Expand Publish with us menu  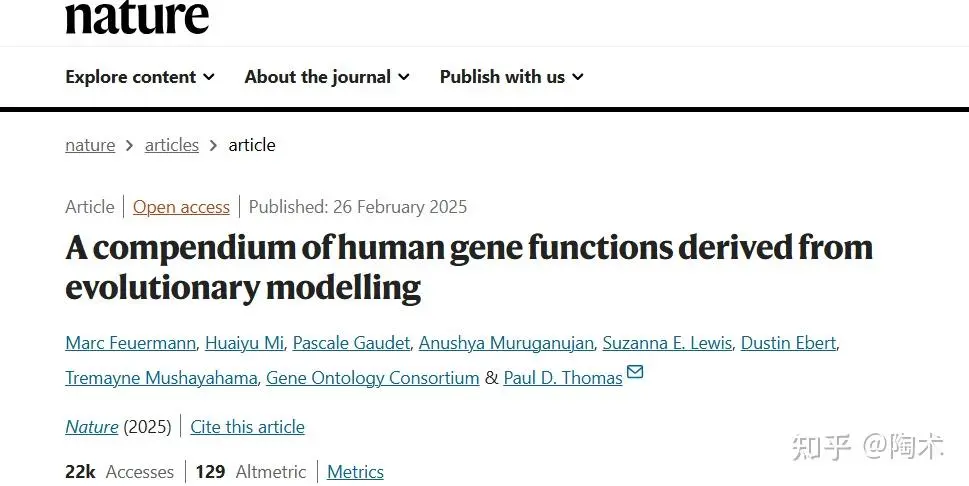coord(512,77)
